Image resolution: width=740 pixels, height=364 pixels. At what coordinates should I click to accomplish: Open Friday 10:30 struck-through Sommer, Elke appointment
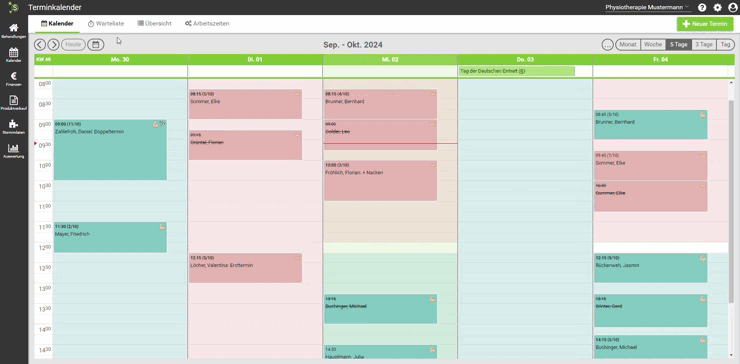point(651,196)
